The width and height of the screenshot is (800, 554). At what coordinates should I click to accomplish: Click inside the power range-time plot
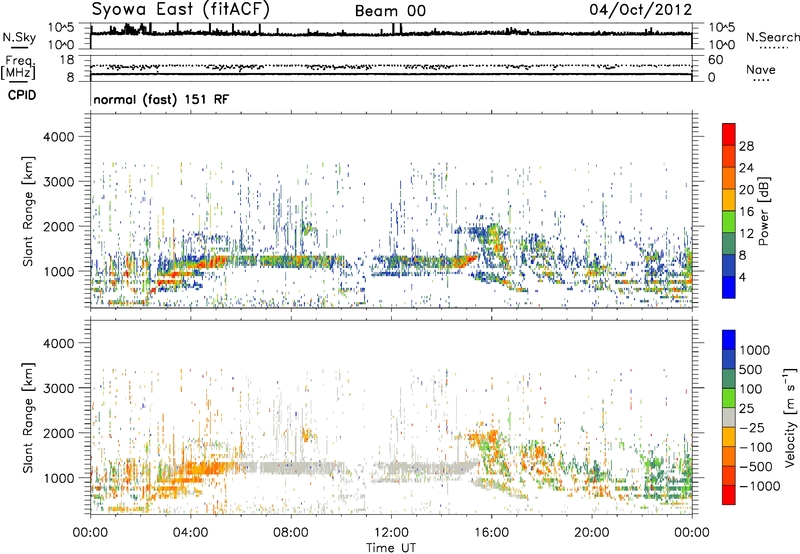(391, 210)
